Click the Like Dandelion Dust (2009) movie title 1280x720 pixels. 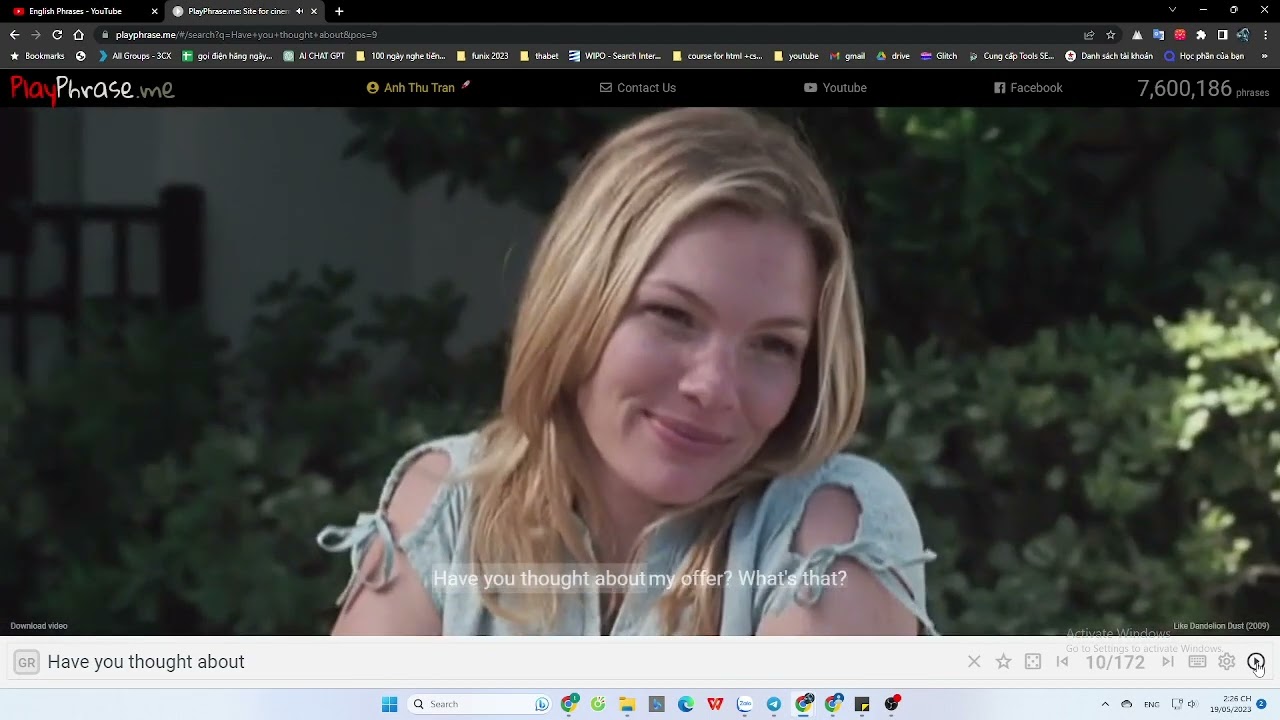(x=1221, y=626)
